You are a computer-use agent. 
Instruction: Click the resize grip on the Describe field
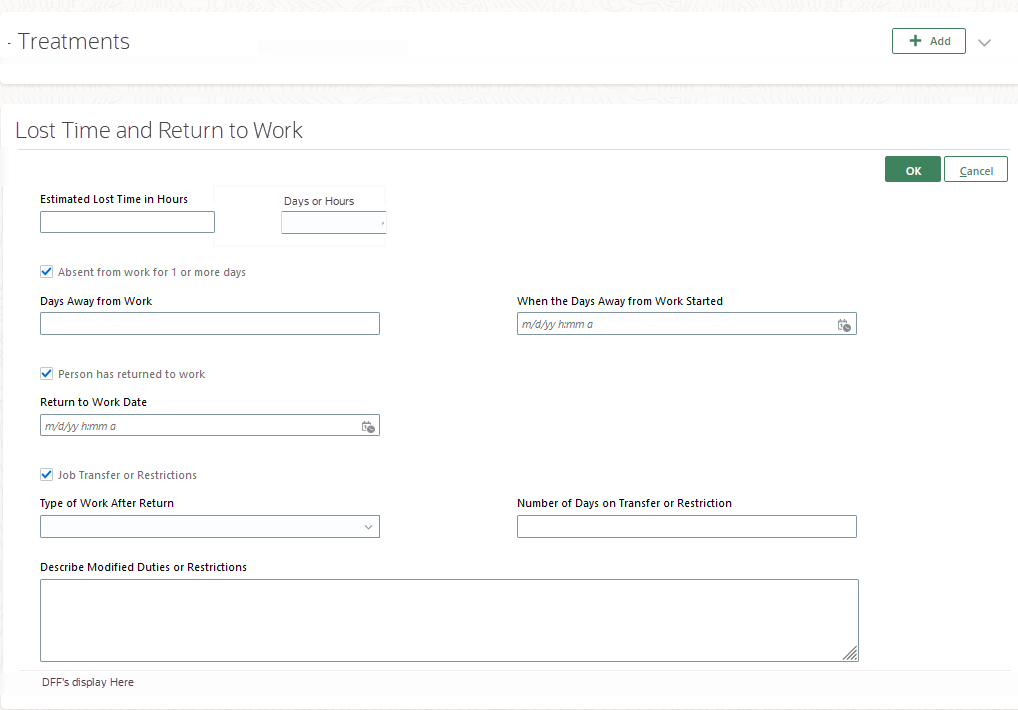(x=851, y=654)
